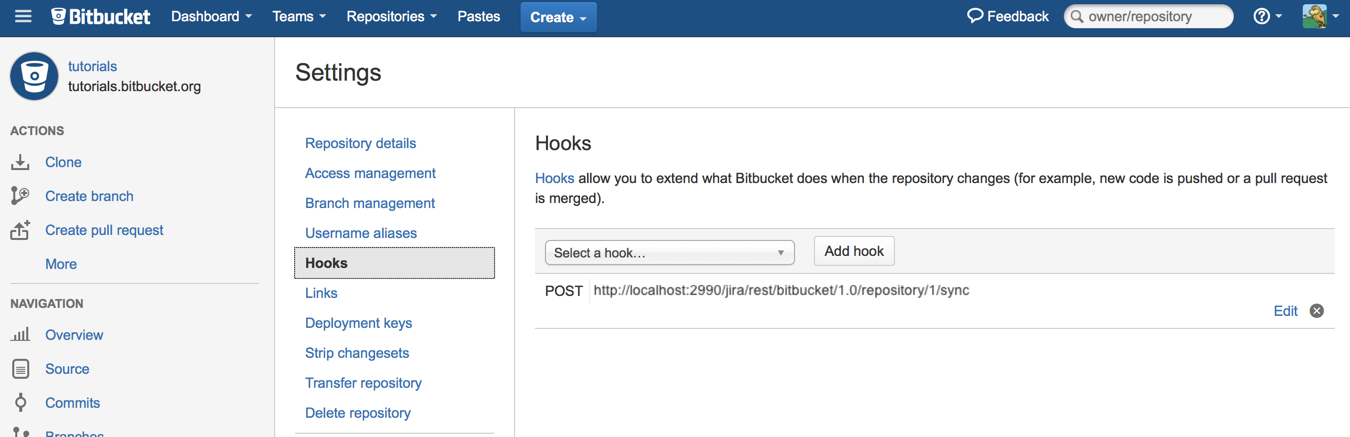Screen dimensions: 1350x437
Task: Click the Commits icon in navigation
Action: point(20,403)
